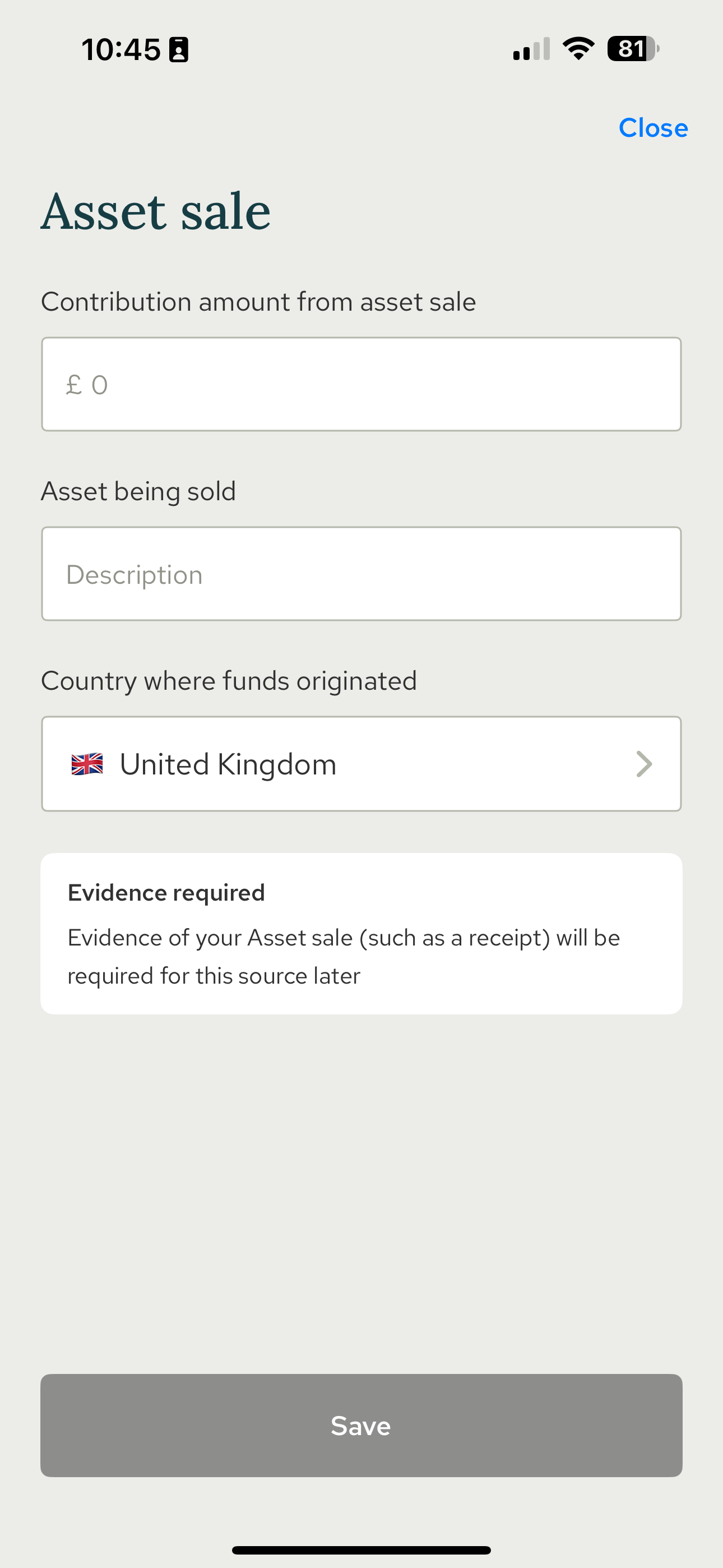Tap the cellular signal bars icon

pyautogui.click(x=531, y=49)
